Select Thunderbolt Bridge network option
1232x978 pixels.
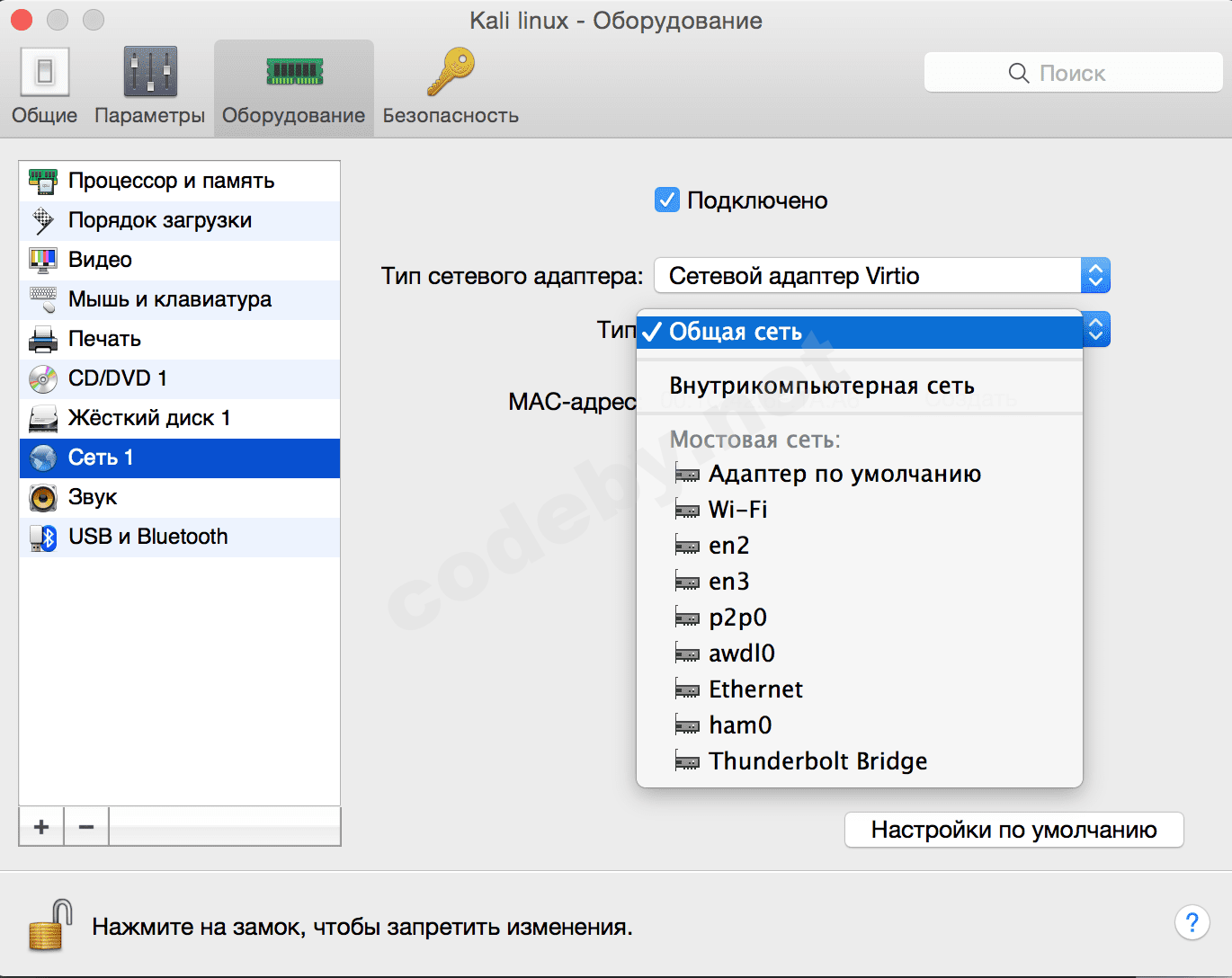click(x=817, y=761)
